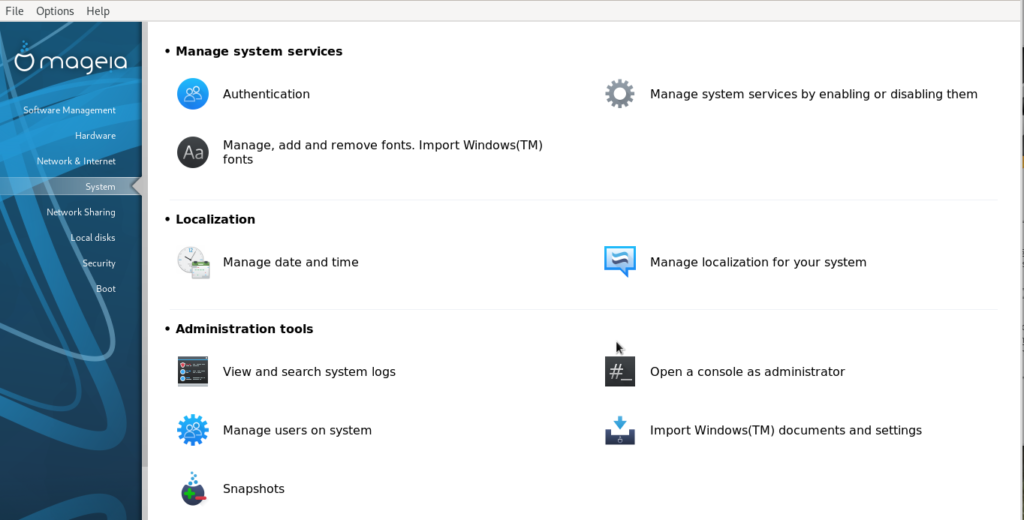Open the localization speech bubble icon

[x=620, y=262]
